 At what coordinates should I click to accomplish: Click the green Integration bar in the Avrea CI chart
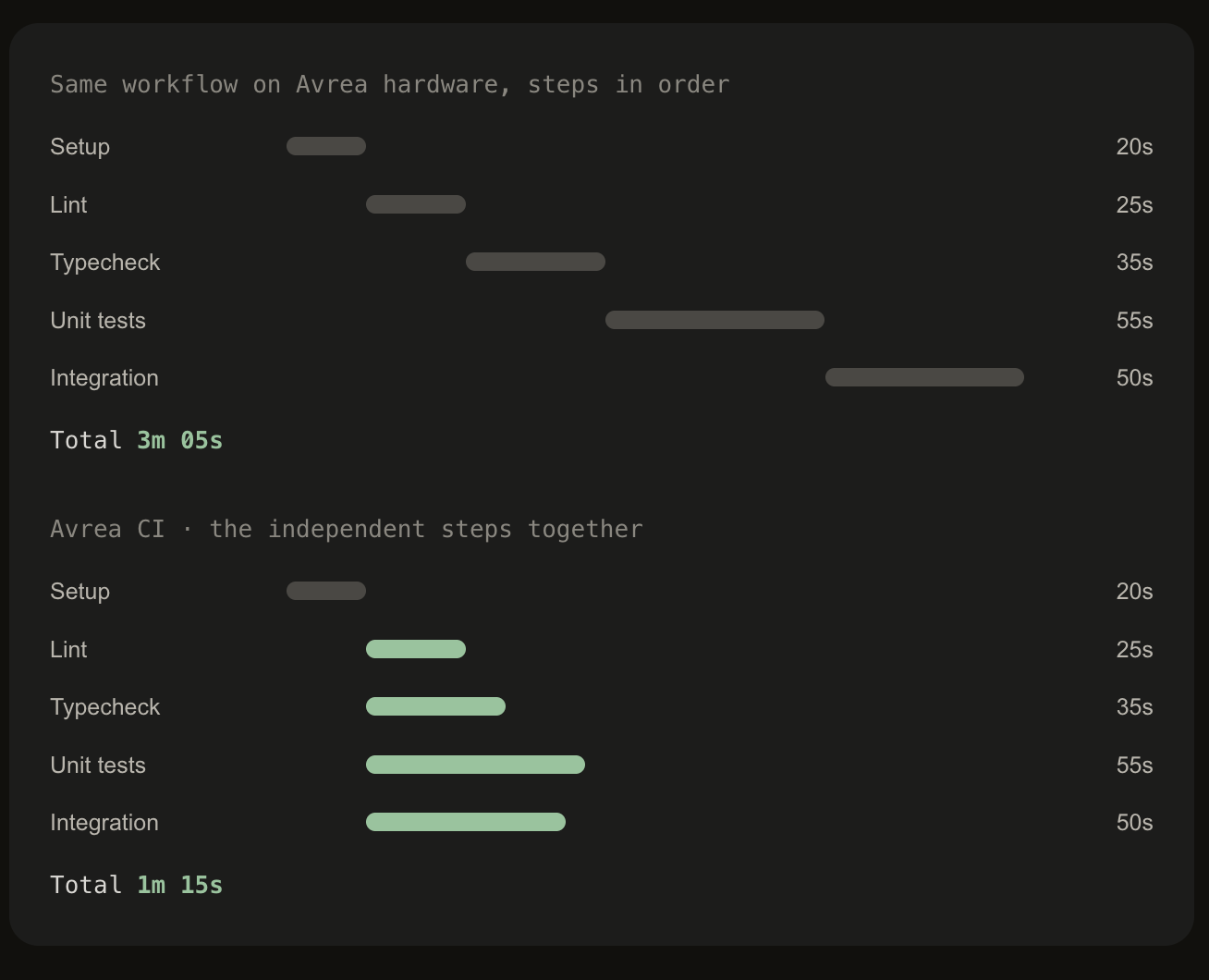point(466,822)
